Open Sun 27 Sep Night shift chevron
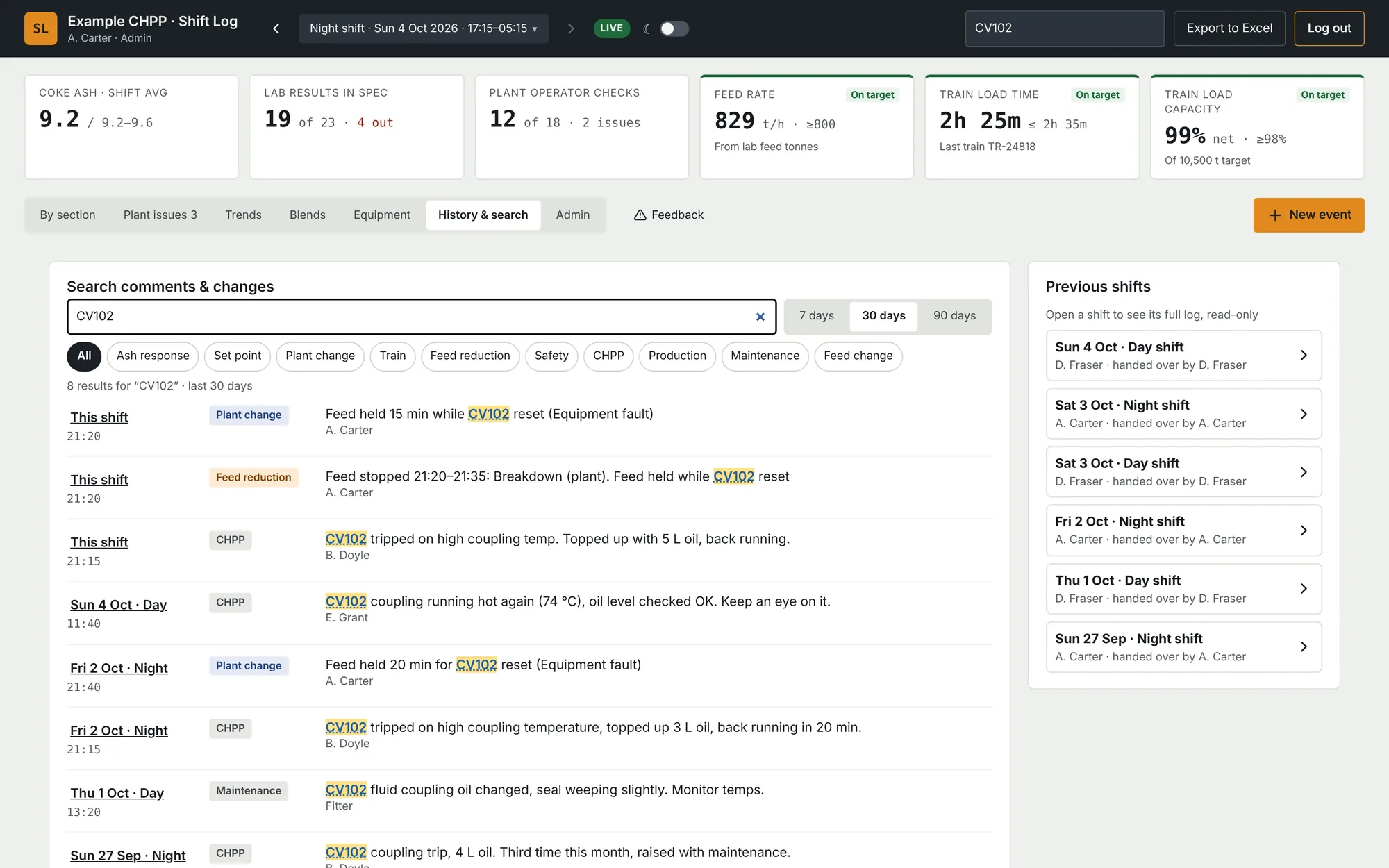 pos(1304,647)
